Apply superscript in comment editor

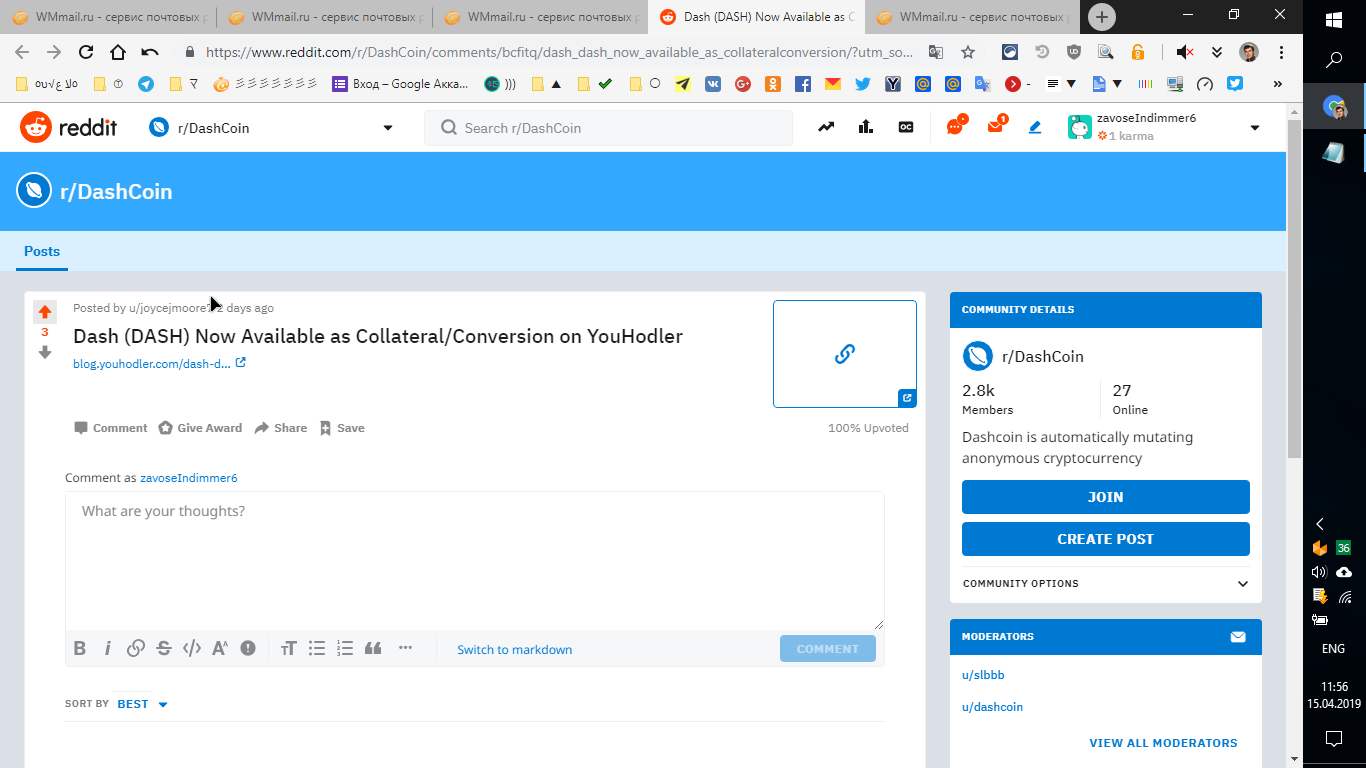point(220,648)
